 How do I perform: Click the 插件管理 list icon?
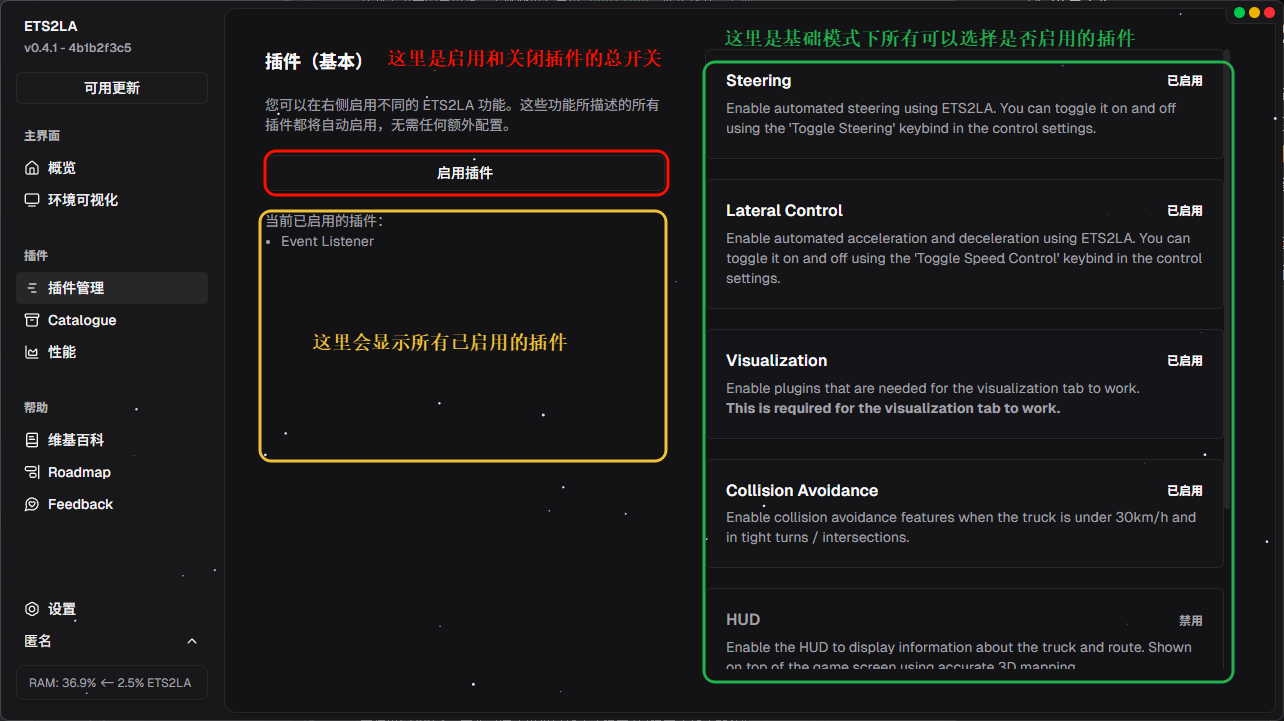coord(32,288)
